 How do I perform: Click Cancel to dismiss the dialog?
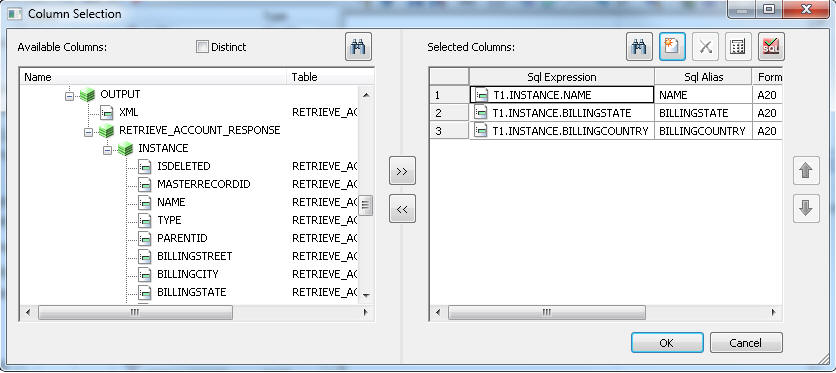[x=746, y=343]
